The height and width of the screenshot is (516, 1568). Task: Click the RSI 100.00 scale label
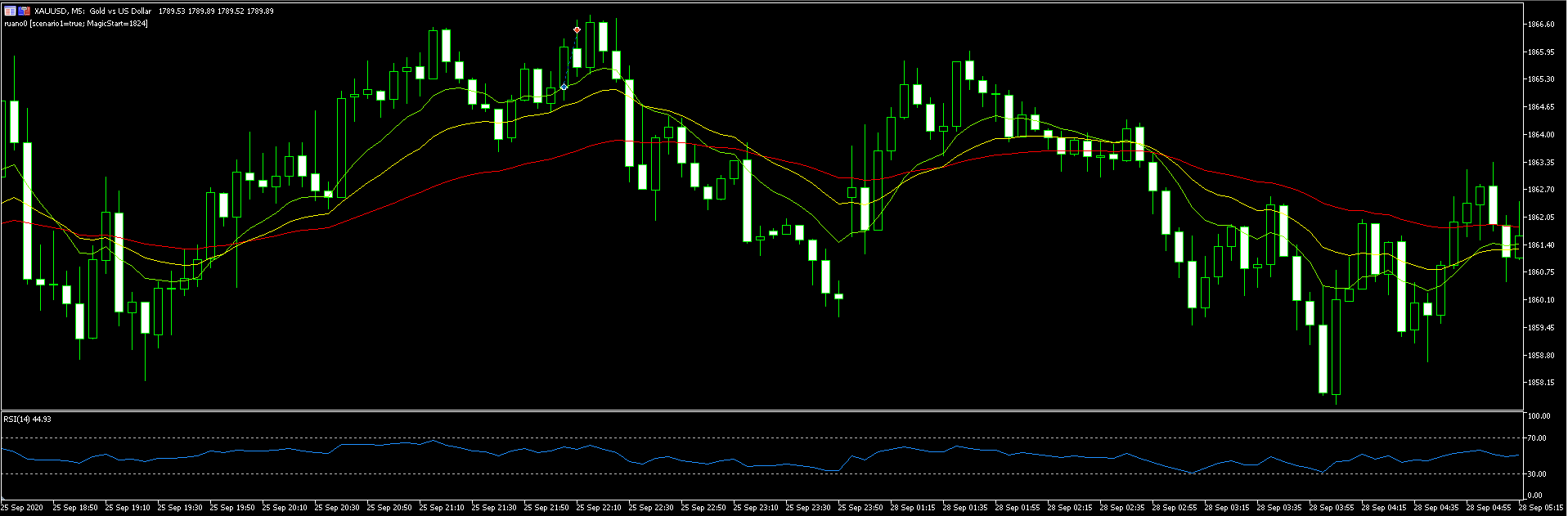pyautogui.click(x=1539, y=416)
